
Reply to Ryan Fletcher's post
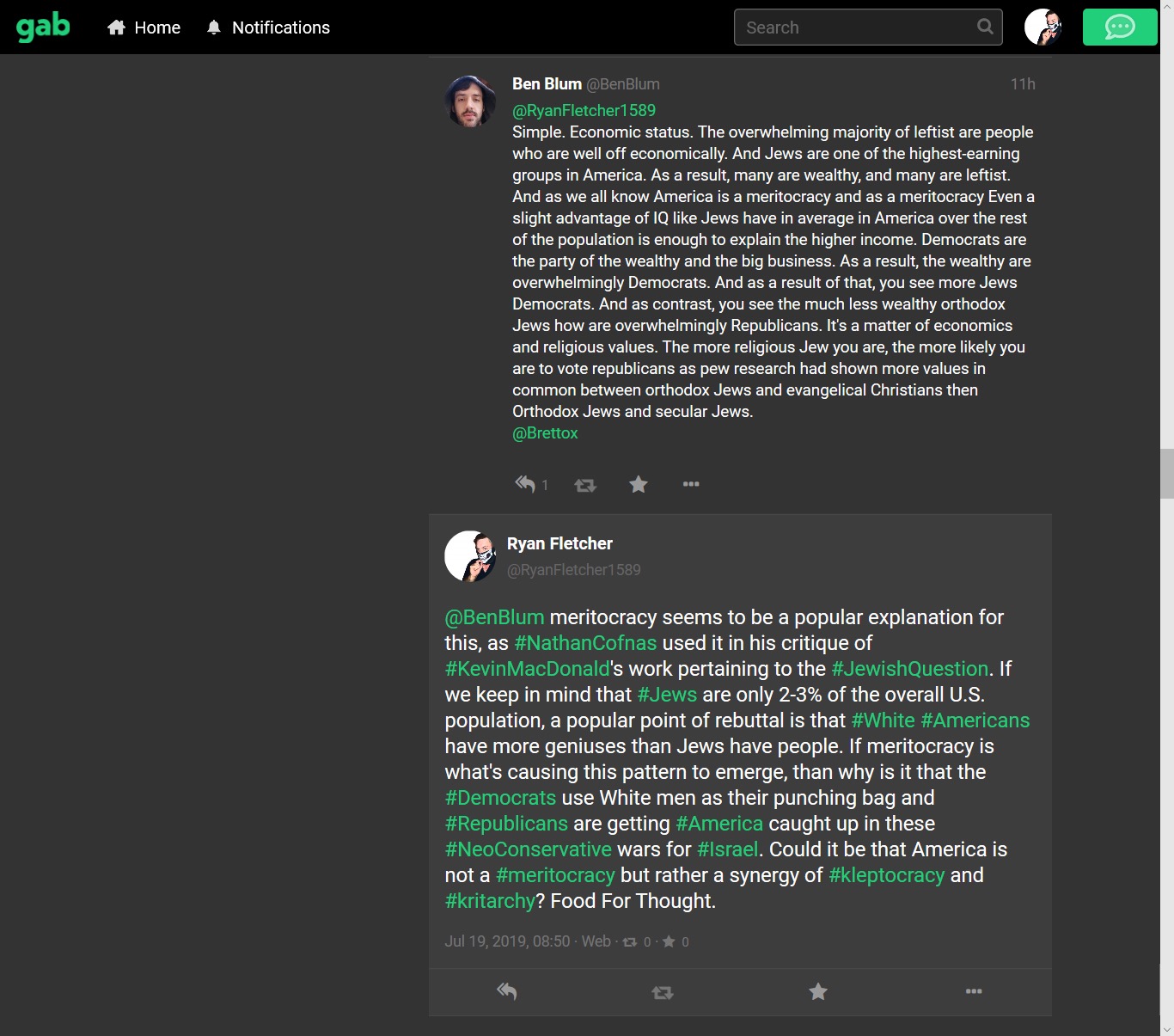(x=506, y=992)
